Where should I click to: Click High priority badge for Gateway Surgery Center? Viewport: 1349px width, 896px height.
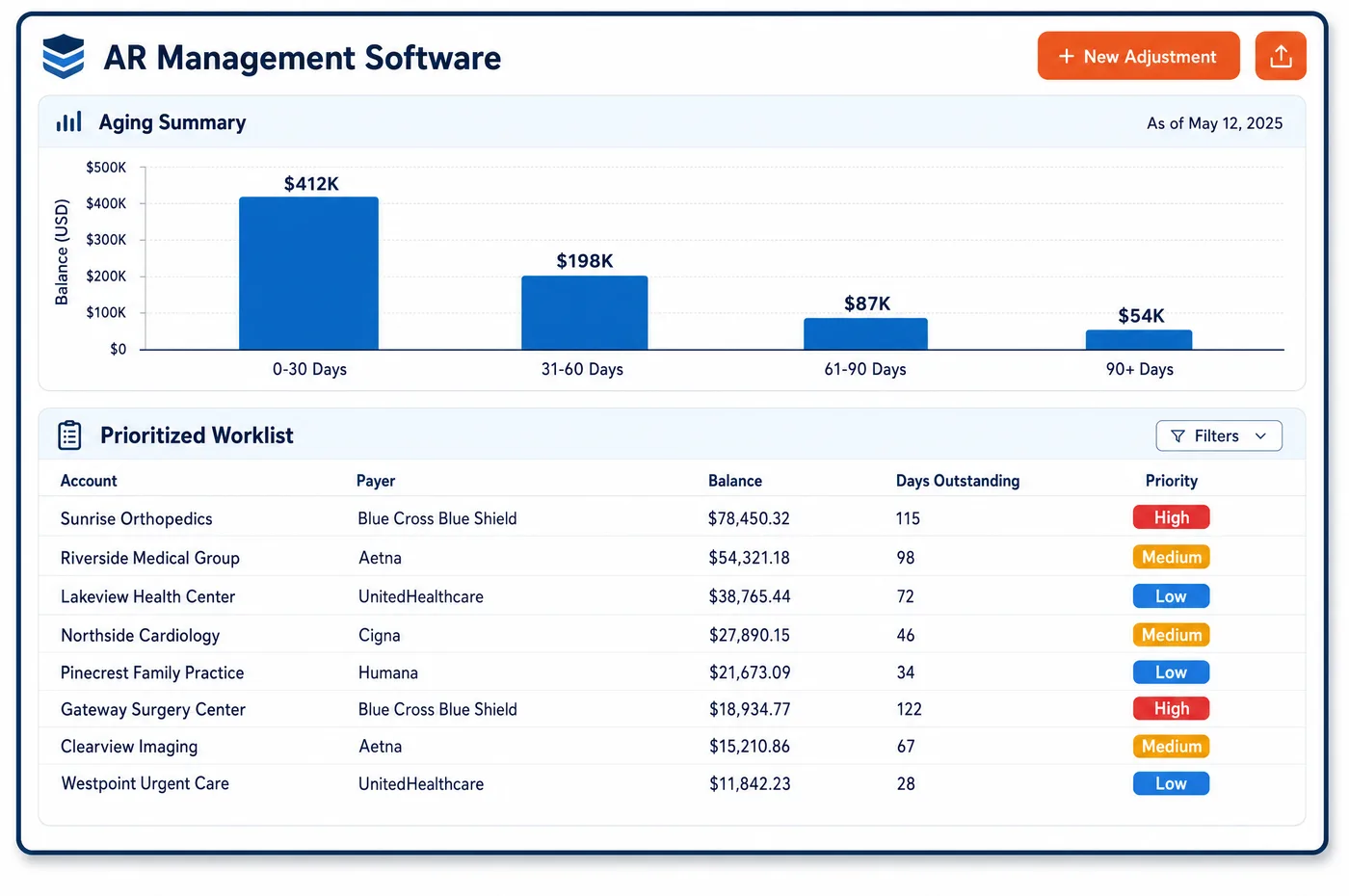click(x=1172, y=708)
